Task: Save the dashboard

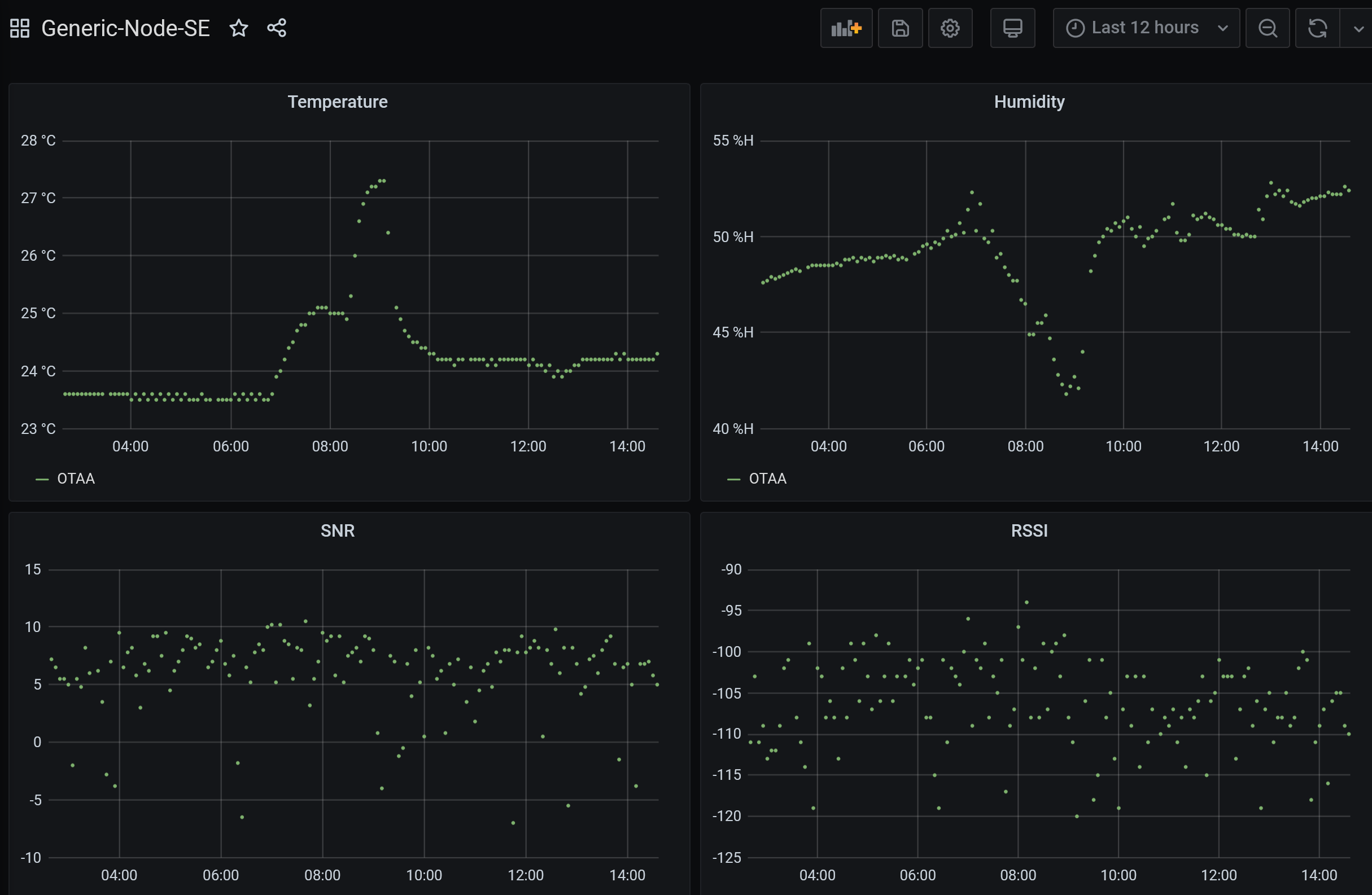Action: pyautogui.click(x=901, y=28)
